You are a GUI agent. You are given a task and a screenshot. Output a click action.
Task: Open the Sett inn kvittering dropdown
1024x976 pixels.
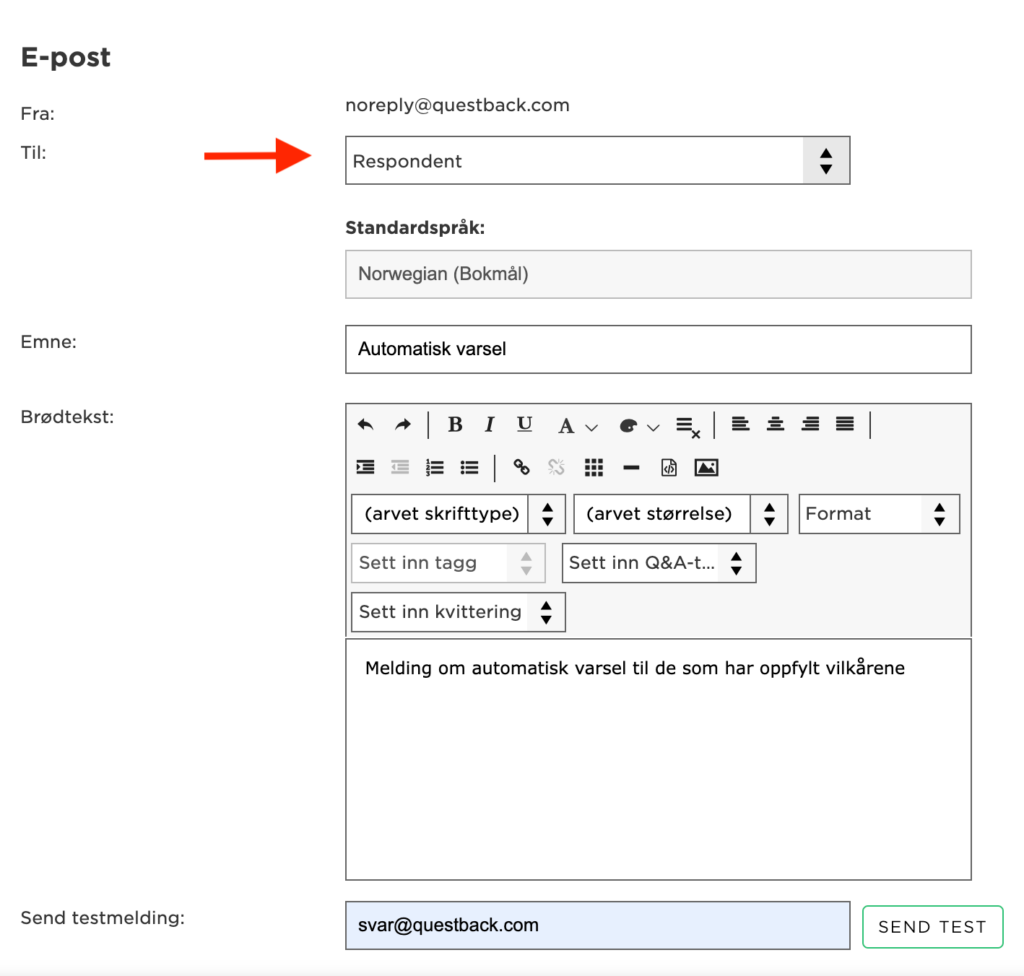click(x=458, y=612)
